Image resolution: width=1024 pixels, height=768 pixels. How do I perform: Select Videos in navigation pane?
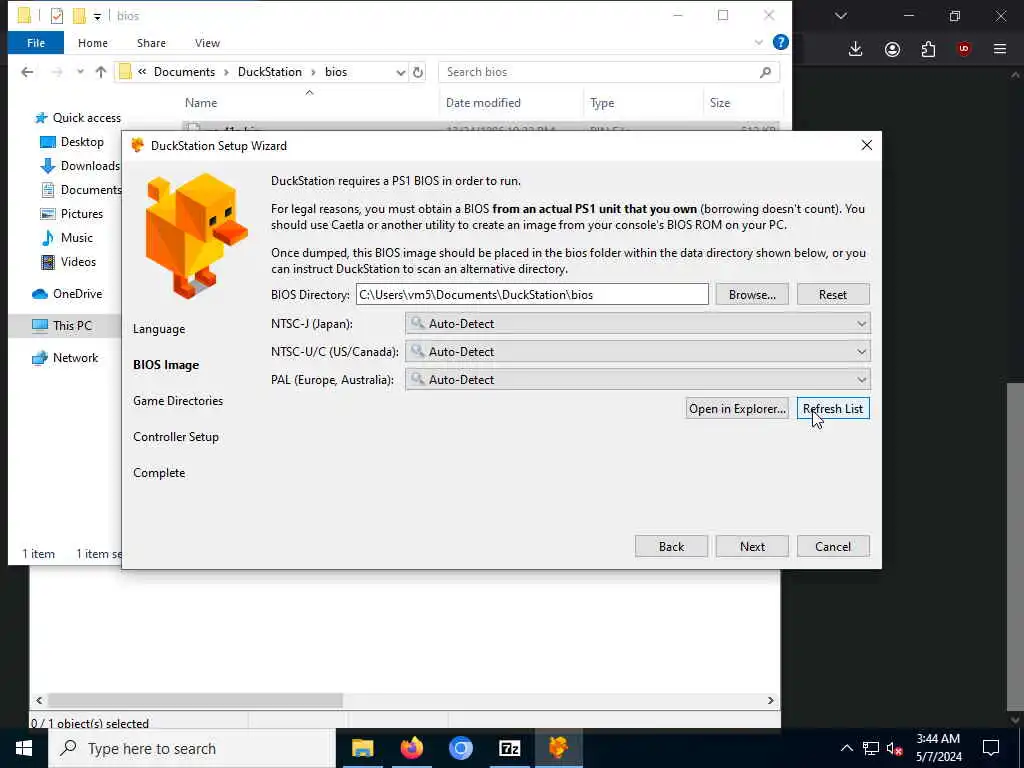pyautogui.click(x=69, y=262)
